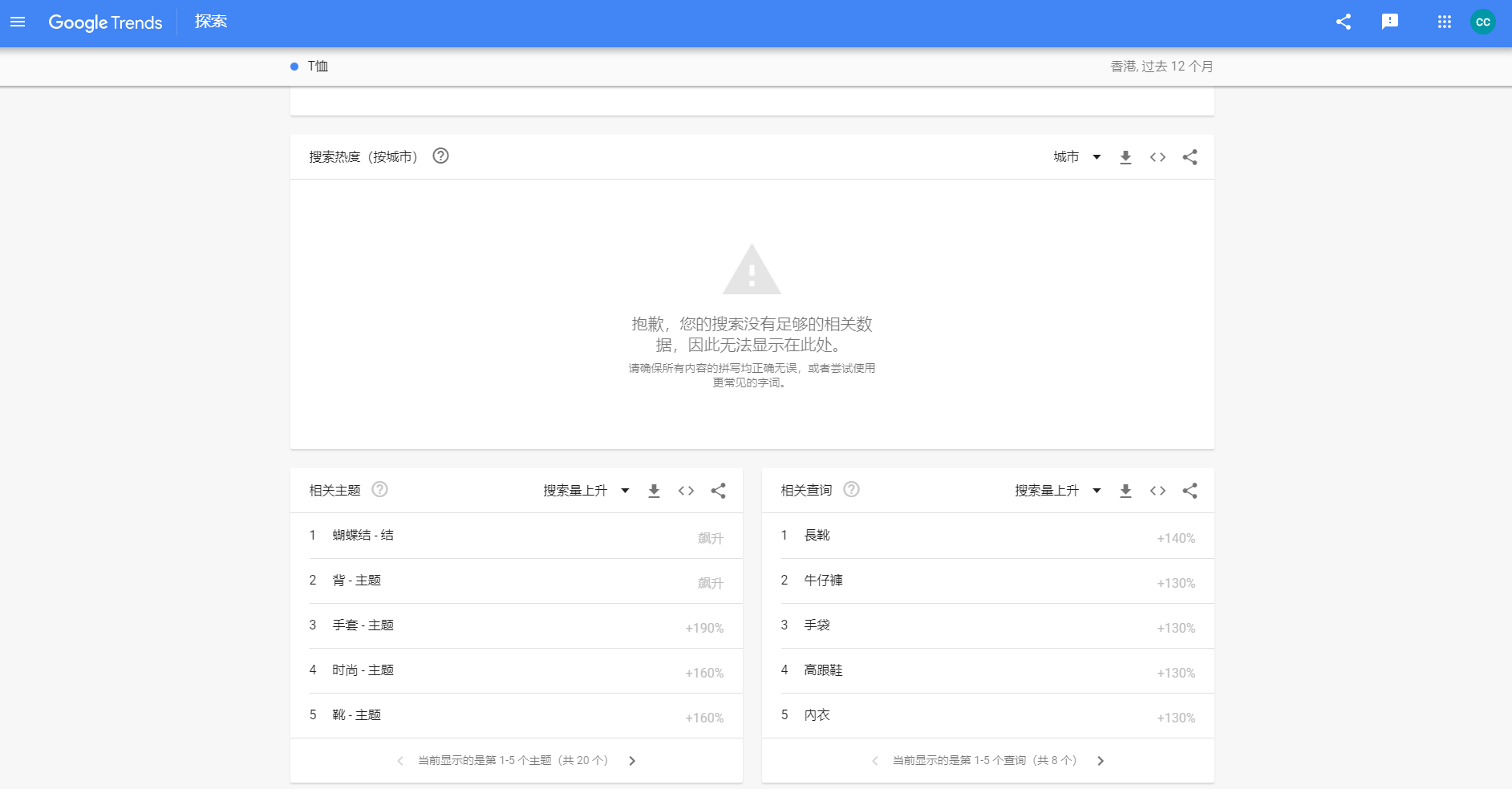Open topic 时尚 - 主题

pos(517,670)
